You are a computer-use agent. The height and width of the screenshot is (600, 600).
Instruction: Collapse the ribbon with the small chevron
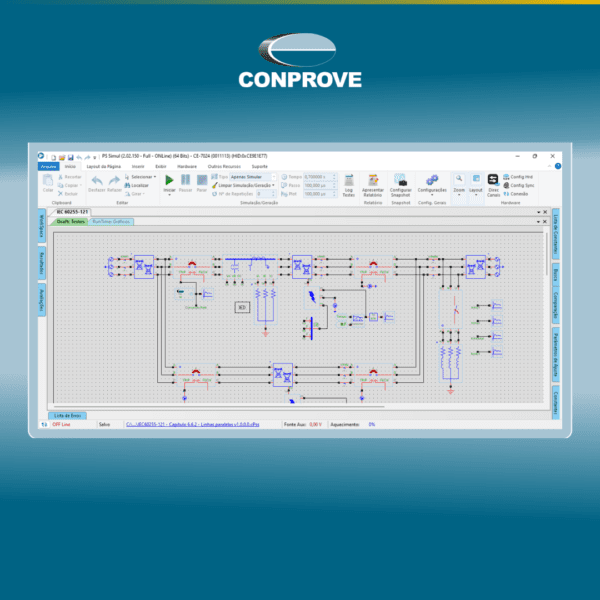[x=549, y=166]
